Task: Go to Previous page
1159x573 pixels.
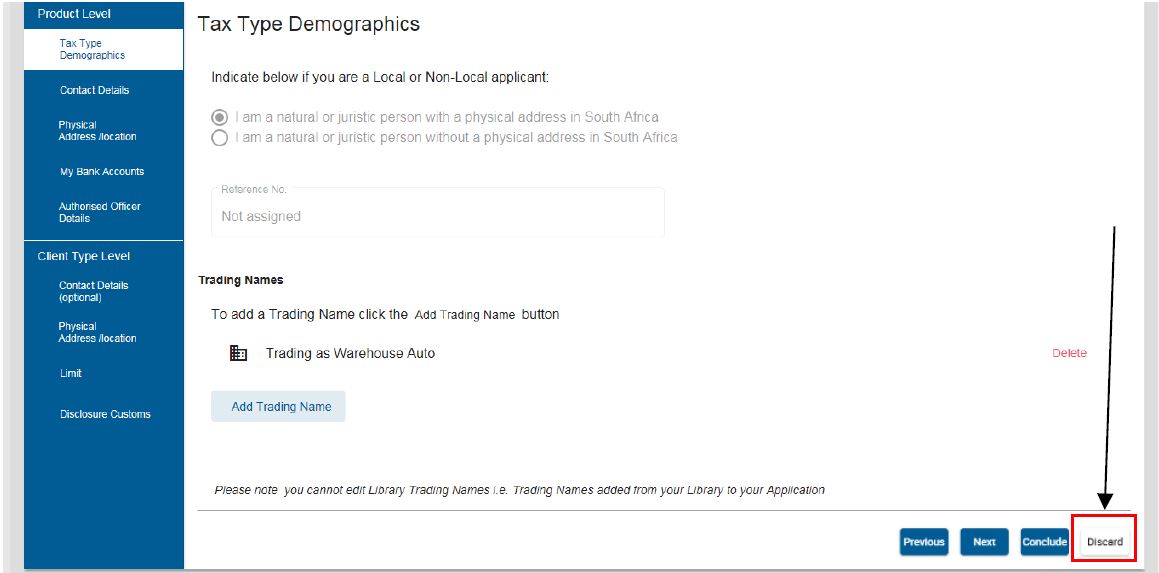Action: [x=923, y=542]
